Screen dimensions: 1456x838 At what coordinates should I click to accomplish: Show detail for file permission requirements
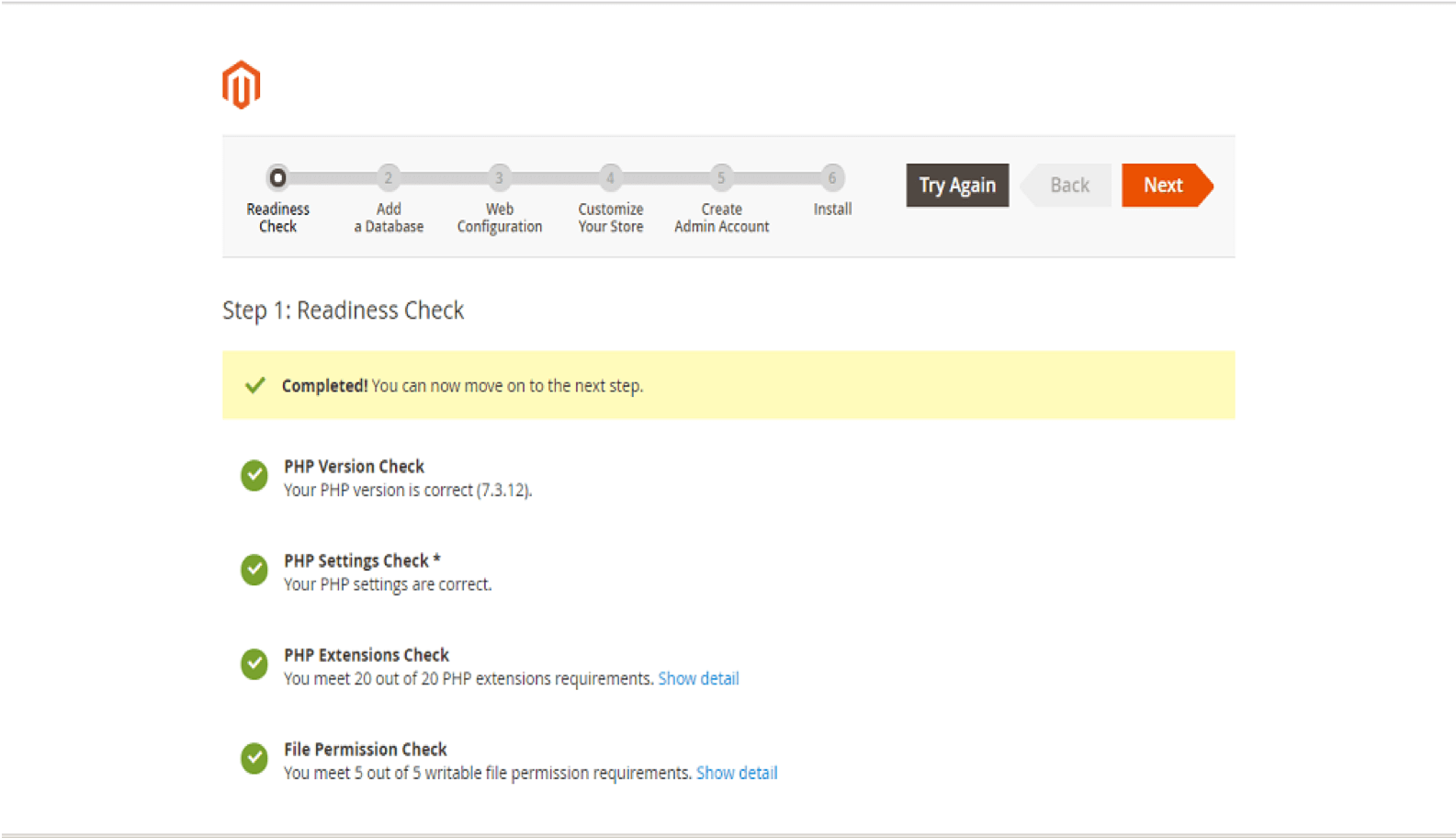(x=737, y=774)
